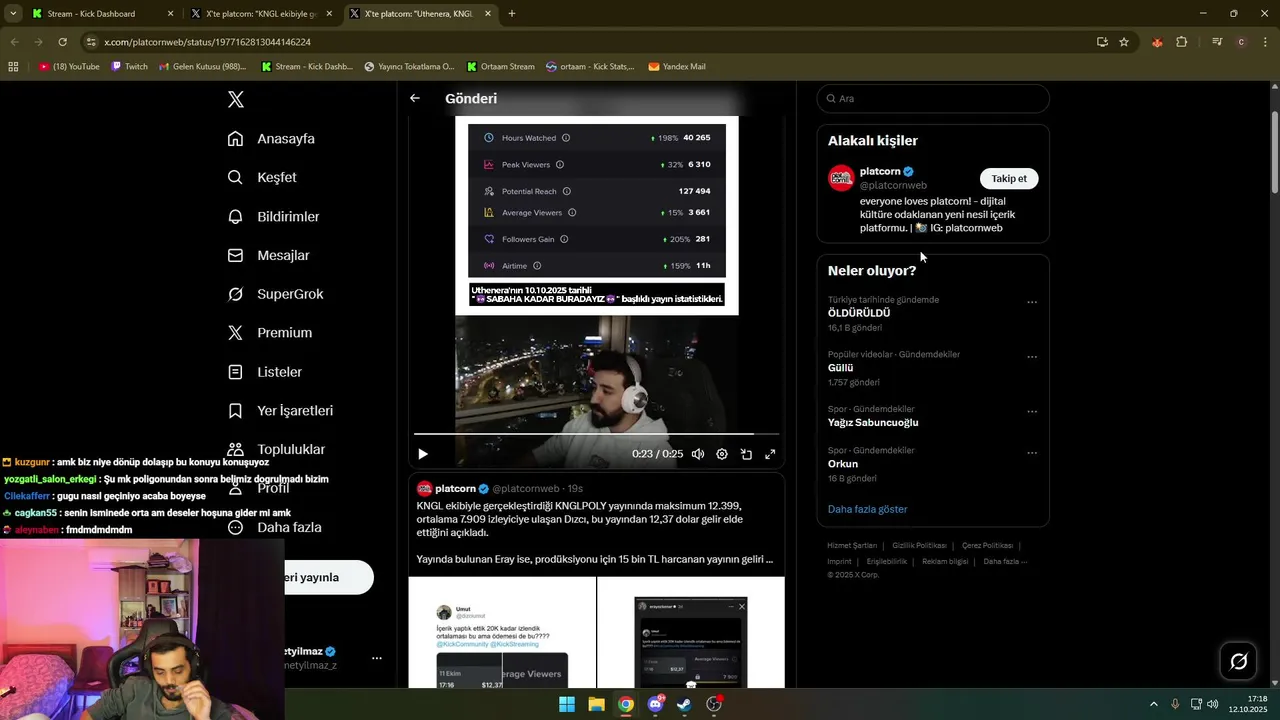Open video settings gear
This screenshot has height=720, width=1280.
coord(722,454)
